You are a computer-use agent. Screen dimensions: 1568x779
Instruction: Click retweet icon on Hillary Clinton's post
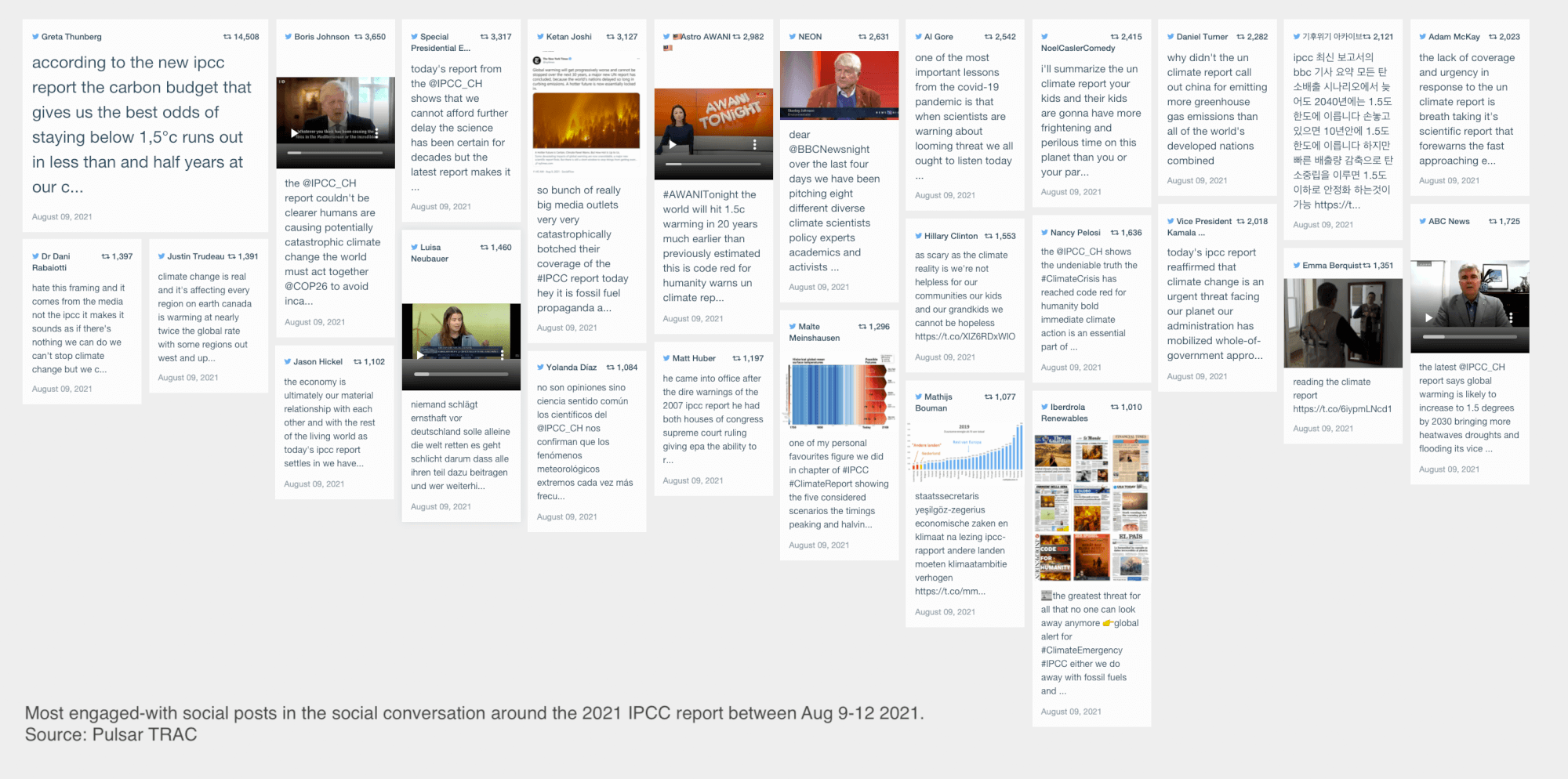click(989, 236)
